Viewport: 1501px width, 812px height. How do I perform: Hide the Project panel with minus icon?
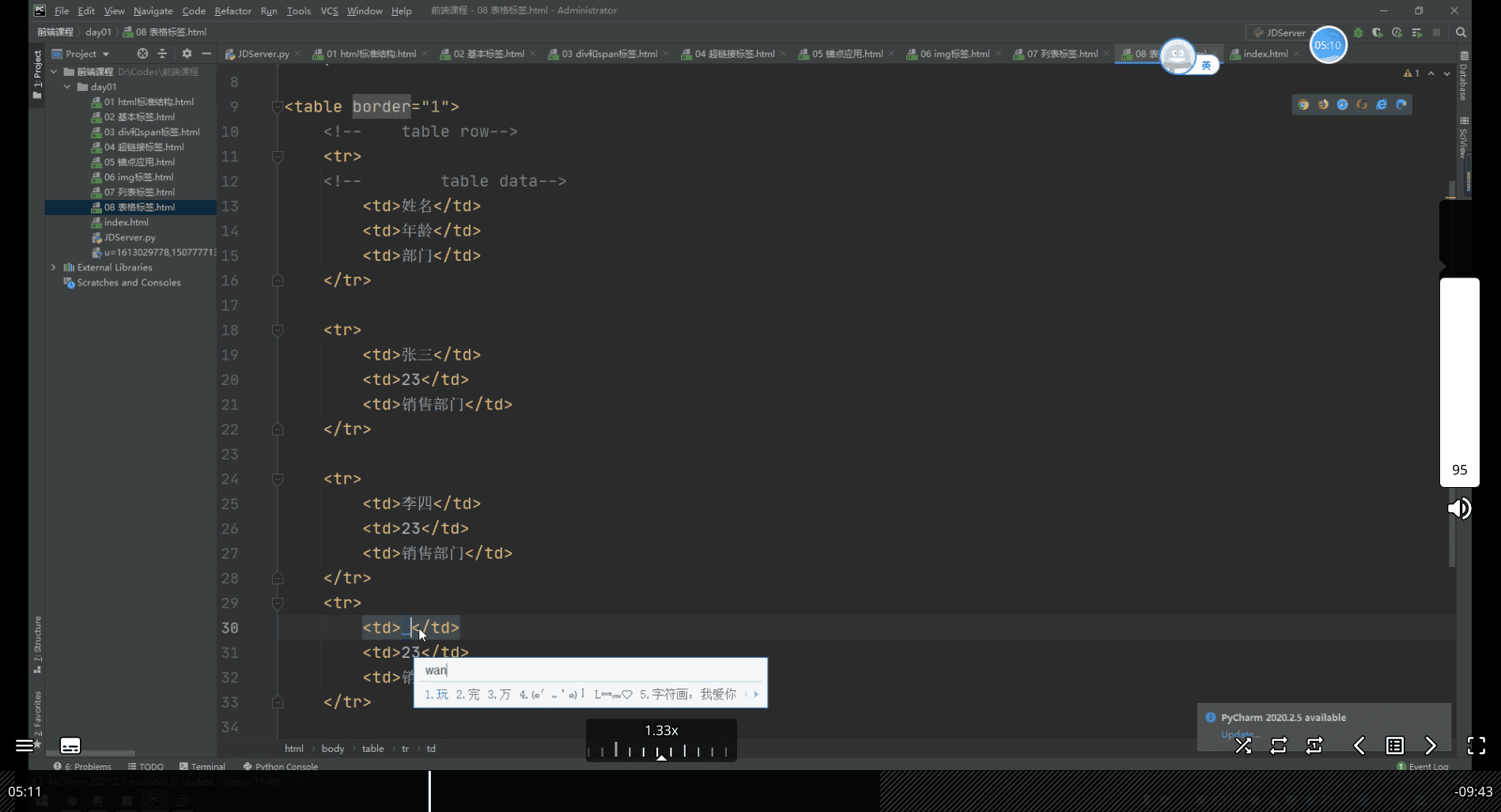206,54
